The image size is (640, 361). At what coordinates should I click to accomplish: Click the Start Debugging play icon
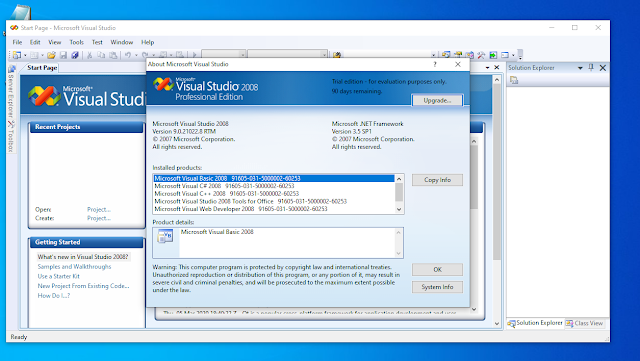tap(194, 55)
